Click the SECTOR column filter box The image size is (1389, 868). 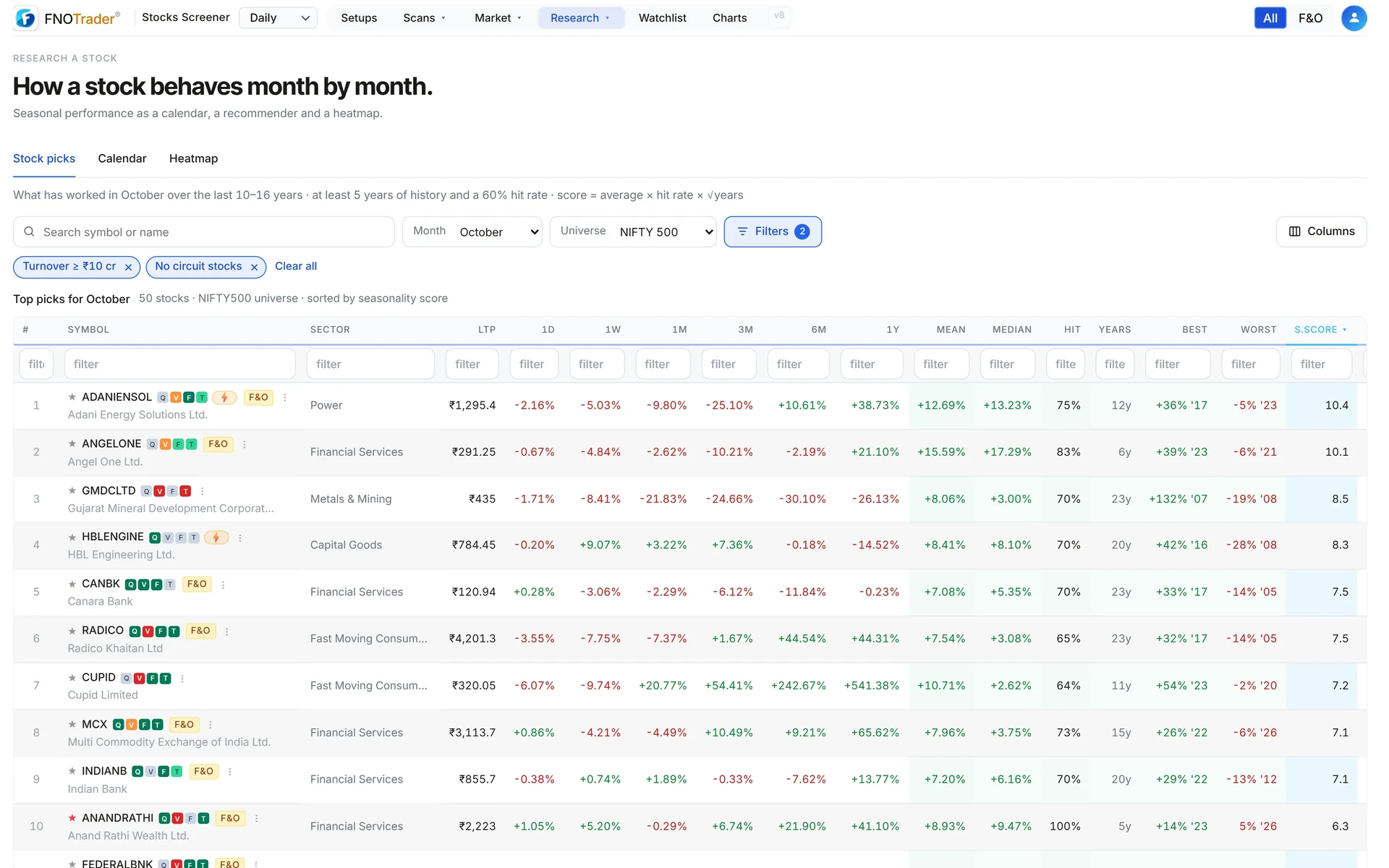point(370,365)
